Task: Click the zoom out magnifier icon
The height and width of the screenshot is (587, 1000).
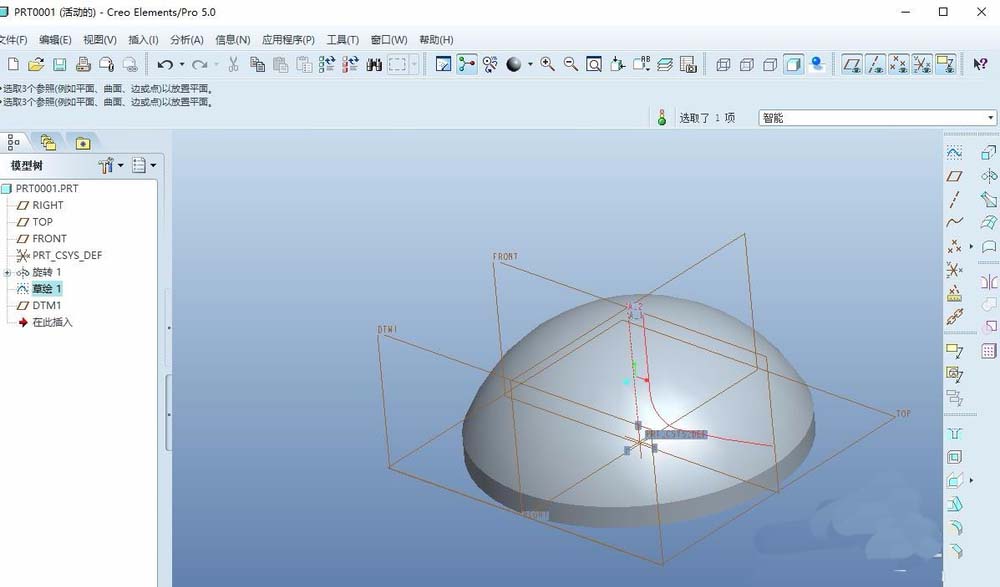Action: [571, 64]
